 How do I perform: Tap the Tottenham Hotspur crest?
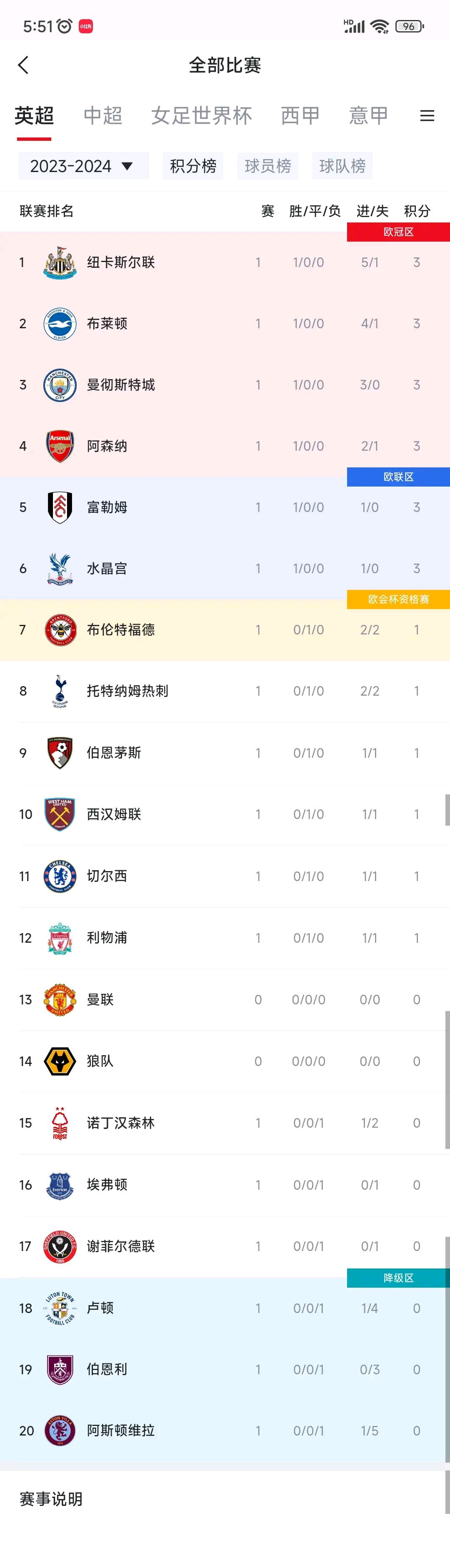[x=60, y=691]
